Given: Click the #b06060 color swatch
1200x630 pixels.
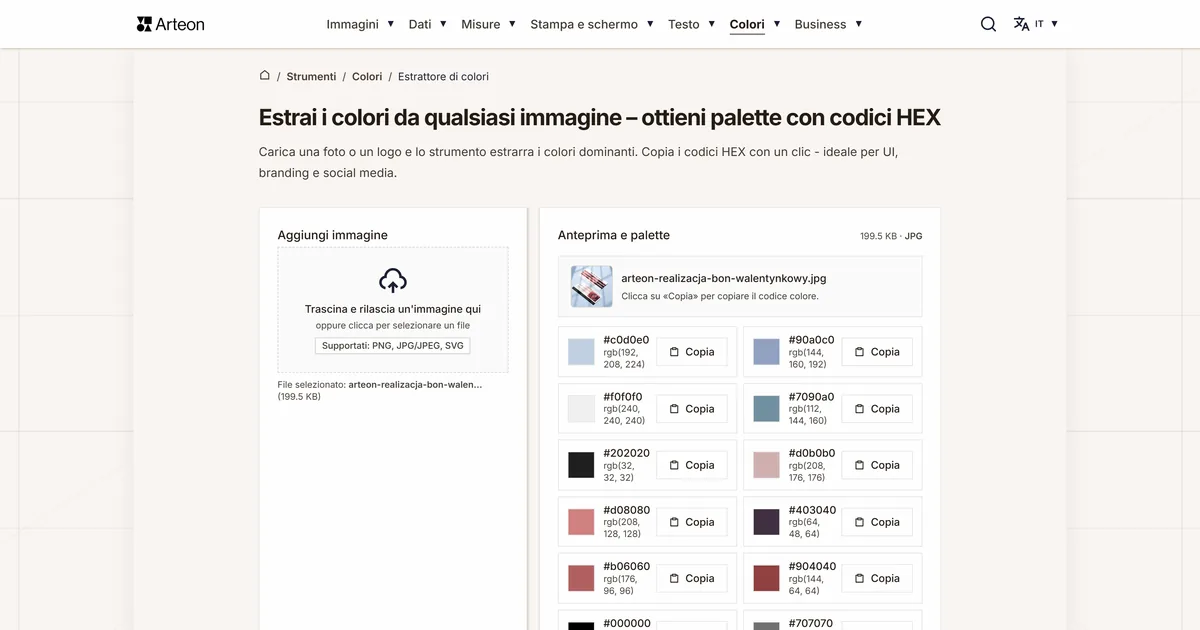Looking at the screenshot, I should pyautogui.click(x=581, y=578).
